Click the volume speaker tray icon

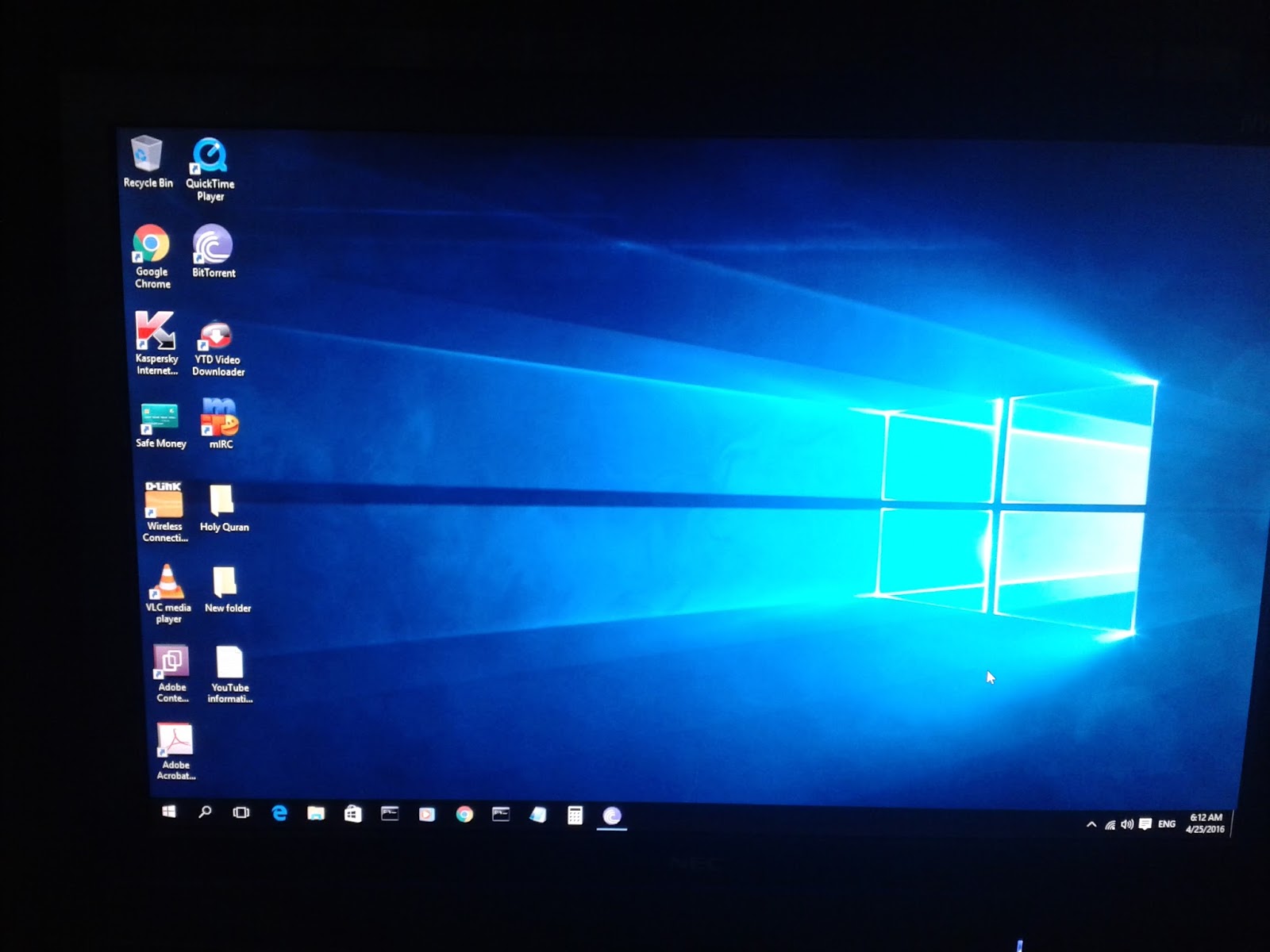[x=1127, y=824]
